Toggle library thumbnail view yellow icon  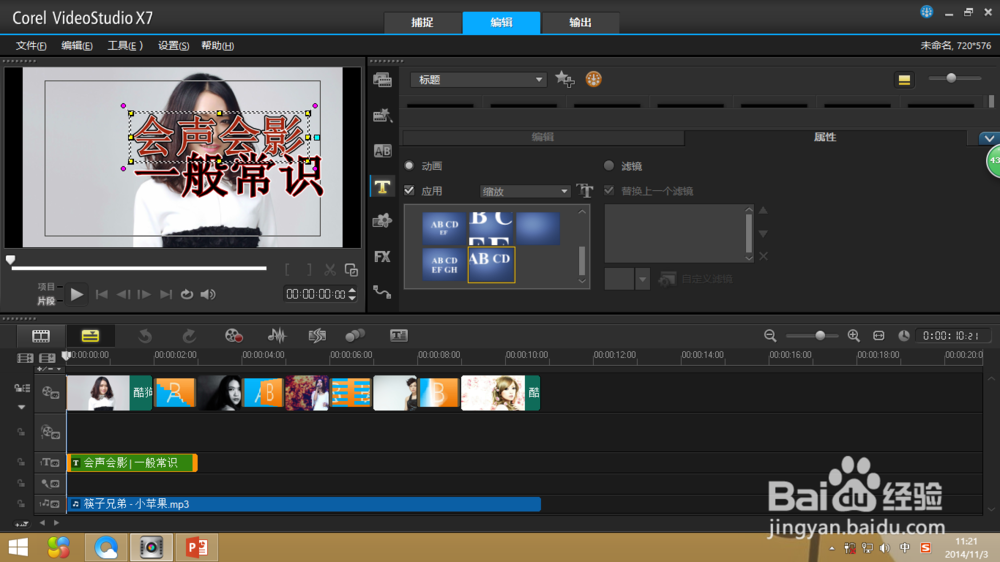click(904, 80)
